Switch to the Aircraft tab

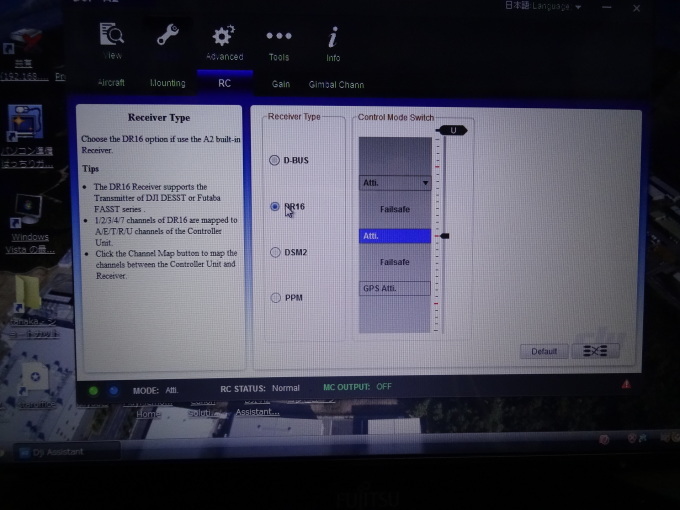click(x=111, y=82)
